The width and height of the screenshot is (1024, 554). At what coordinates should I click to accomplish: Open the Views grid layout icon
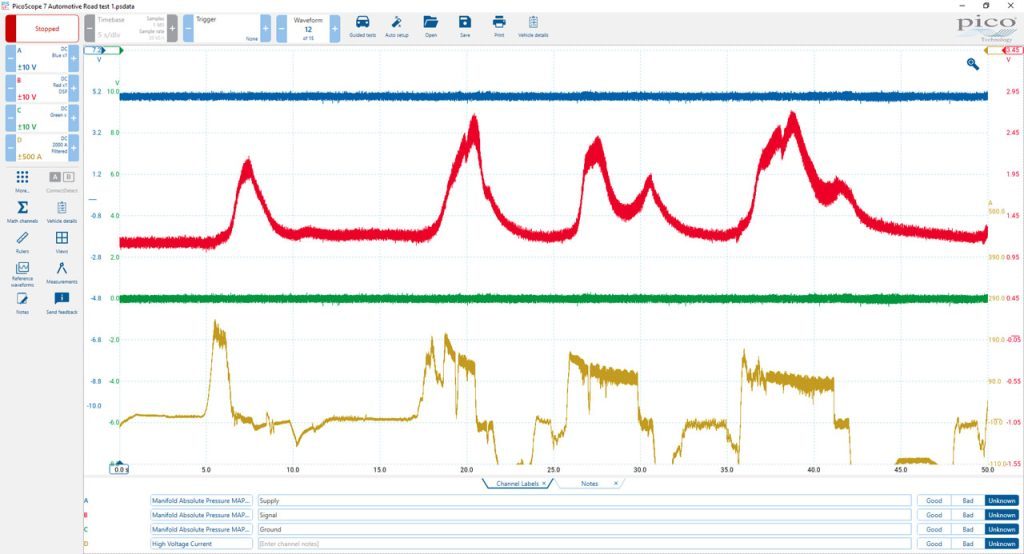click(62, 241)
